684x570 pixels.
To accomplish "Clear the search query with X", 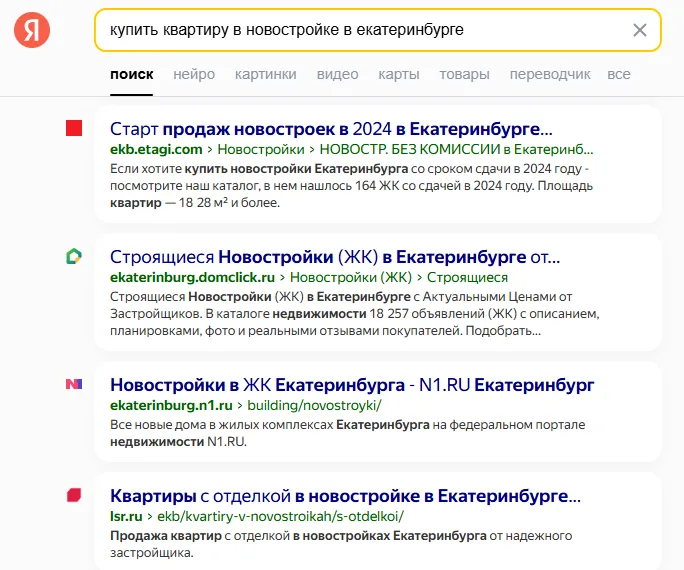I will 640,30.
